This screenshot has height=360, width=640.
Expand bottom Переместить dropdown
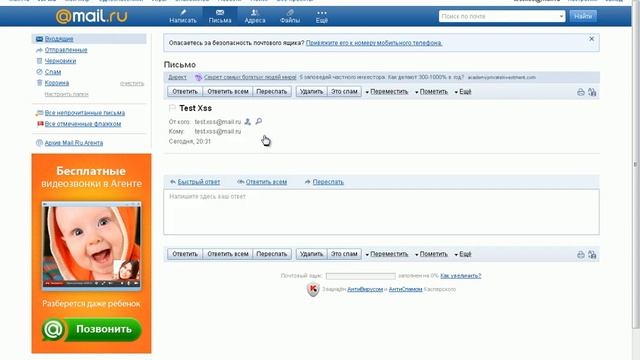tap(387, 254)
